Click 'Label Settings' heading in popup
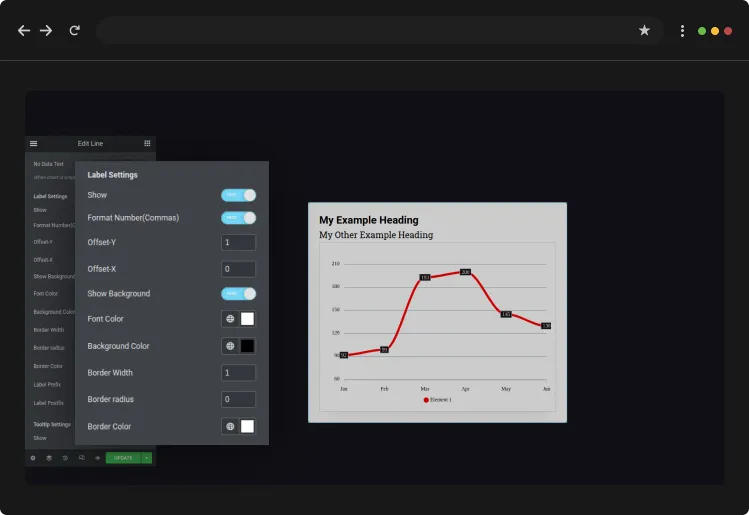Image resolution: width=749 pixels, height=515 pixels. pos(112,175)
